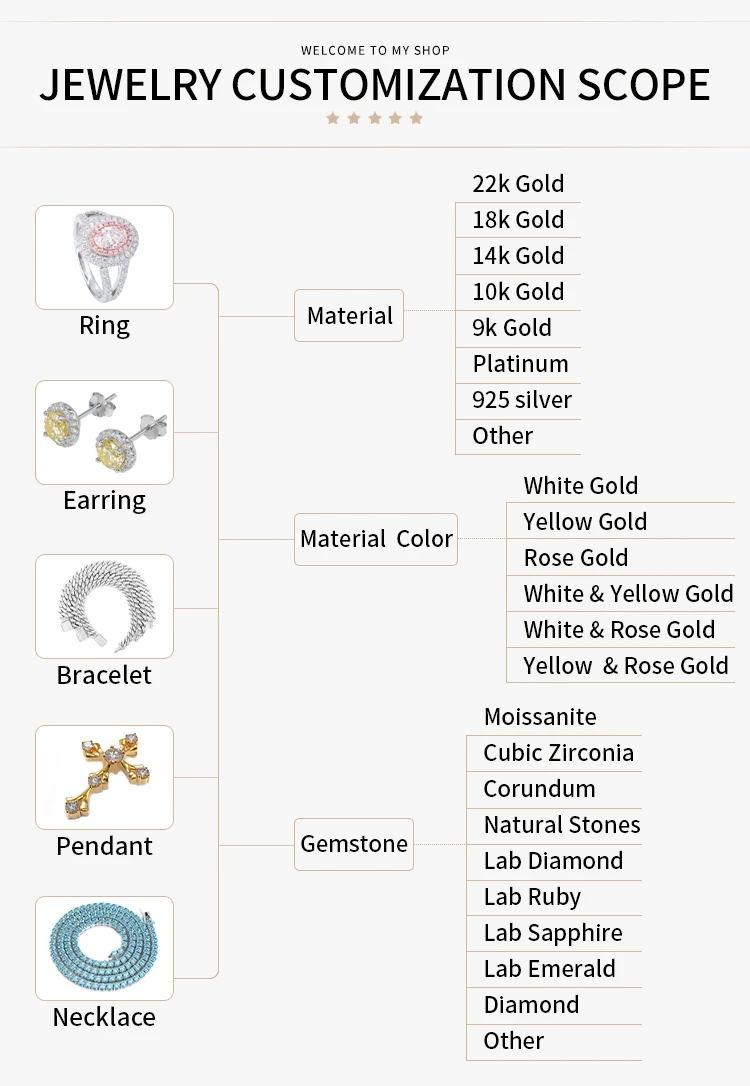Click the Material Color box
Screen dimensions: 750x1086
pyautogui.click(x=376, y=539)
